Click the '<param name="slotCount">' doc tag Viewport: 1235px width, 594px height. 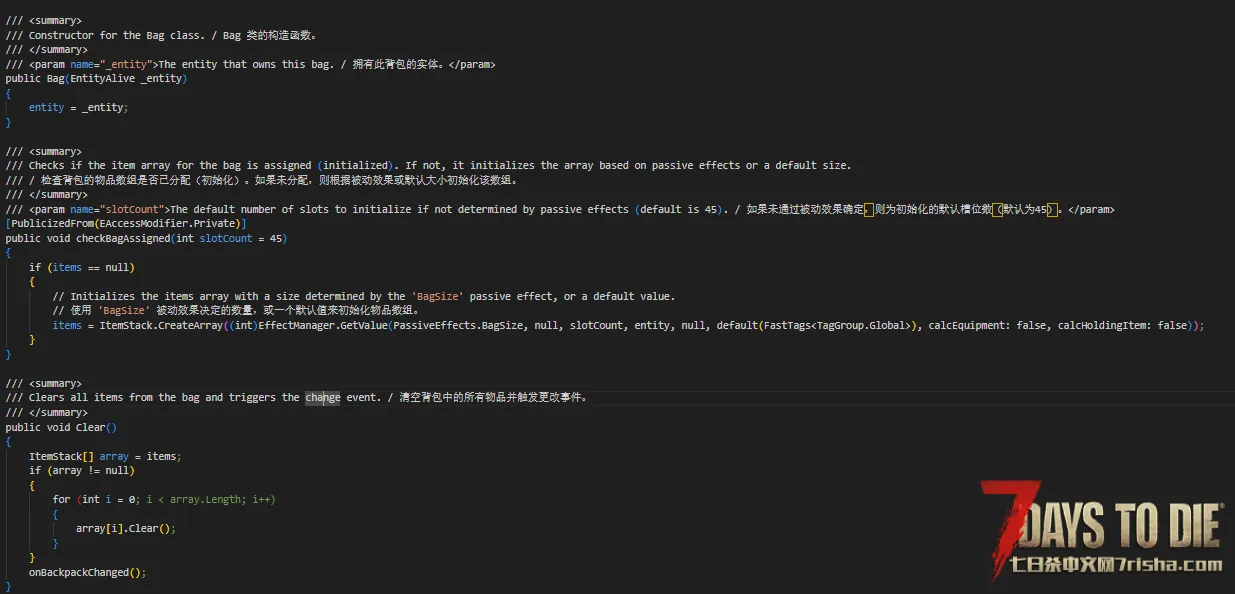tap(100, 209)
